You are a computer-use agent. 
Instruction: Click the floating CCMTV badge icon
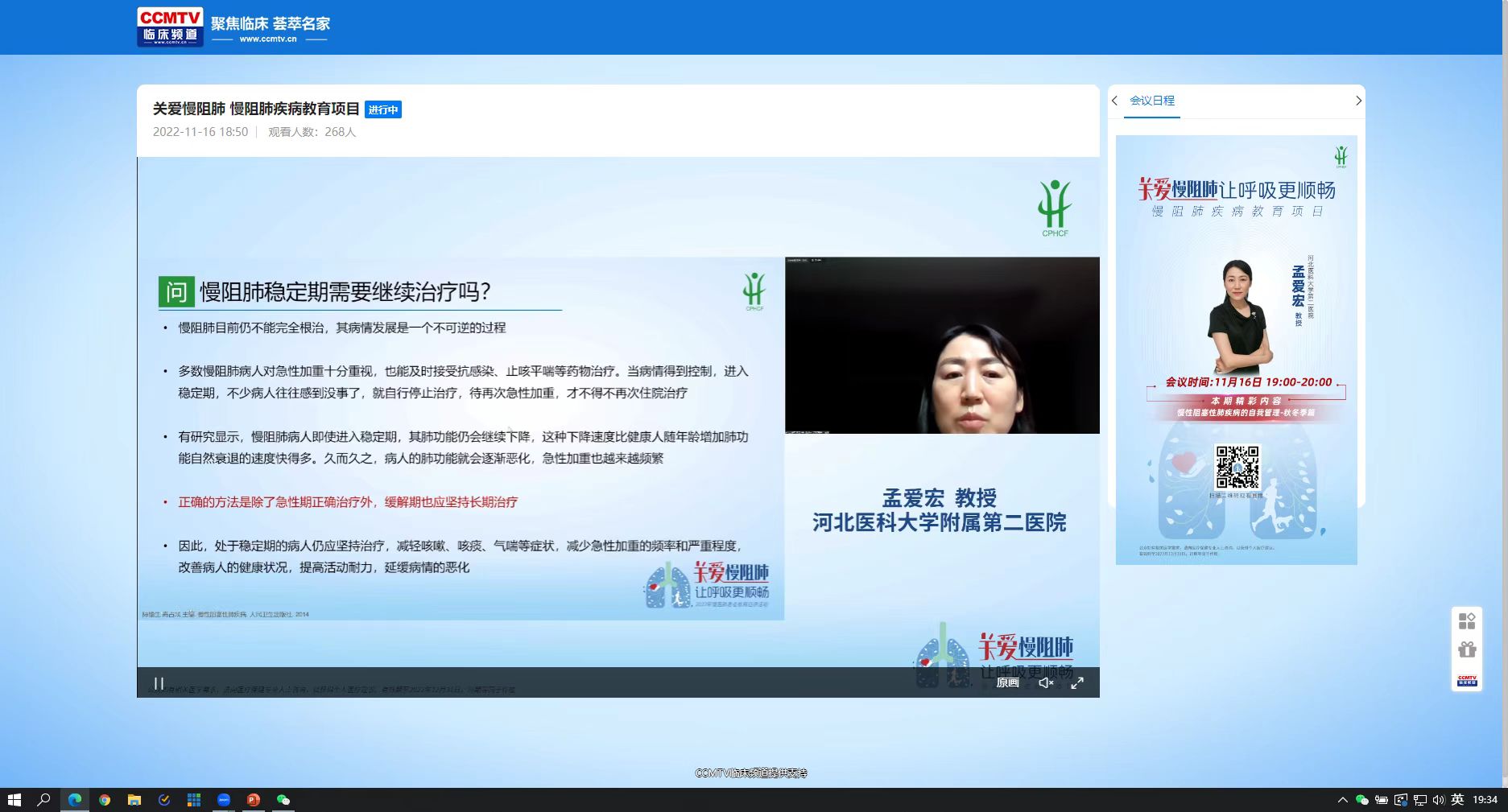coord(1467,680)
